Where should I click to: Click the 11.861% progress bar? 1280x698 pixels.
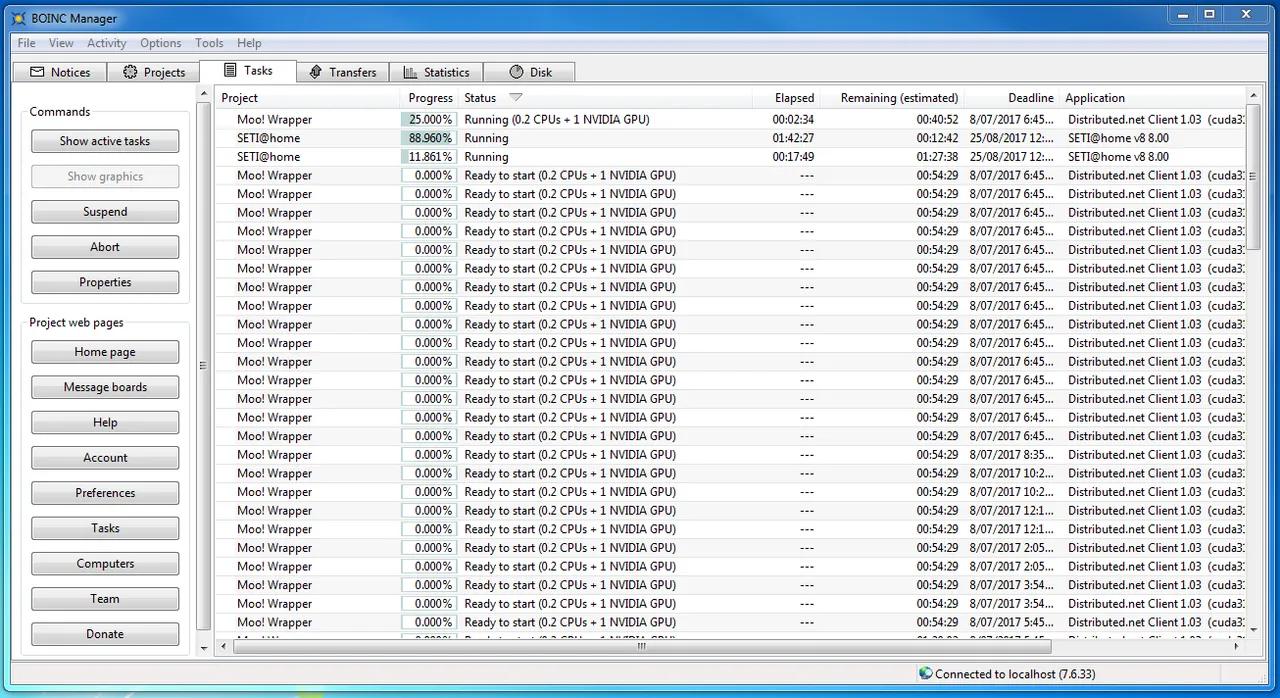(429, 157)
